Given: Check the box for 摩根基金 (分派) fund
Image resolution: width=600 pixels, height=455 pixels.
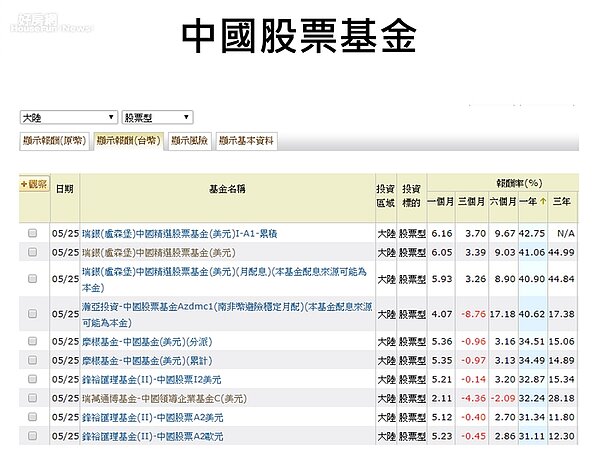Looking at the screenshot, I should tap(33, 341).
